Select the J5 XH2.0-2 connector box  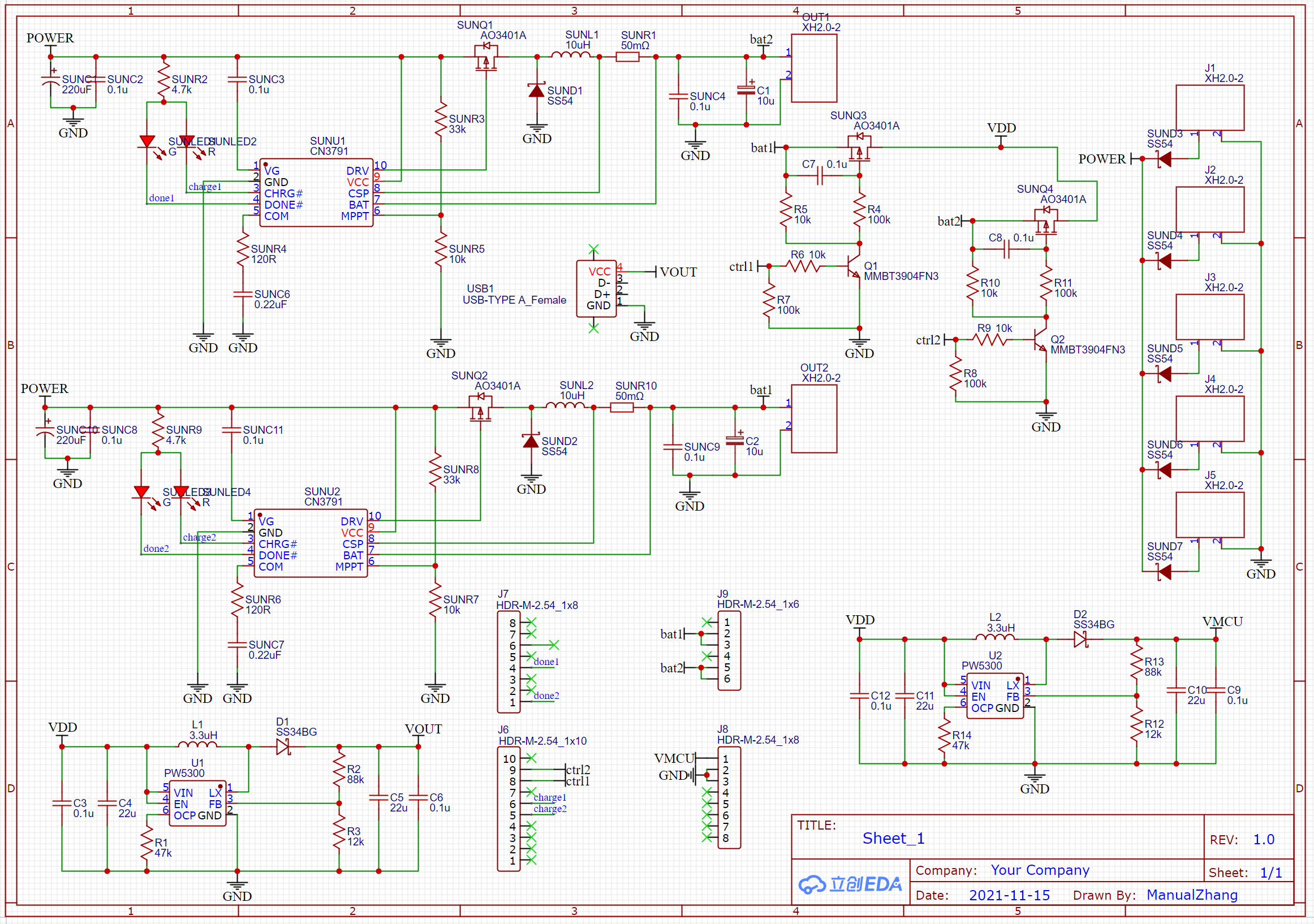pyautogui.click(x=1210, y=515)
